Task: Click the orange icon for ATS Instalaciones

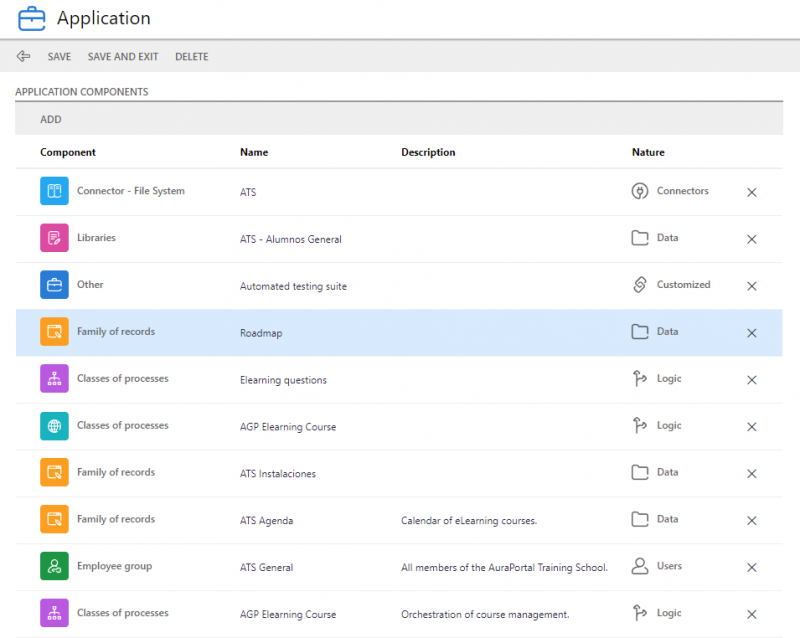Action: [x=54, y=473]
